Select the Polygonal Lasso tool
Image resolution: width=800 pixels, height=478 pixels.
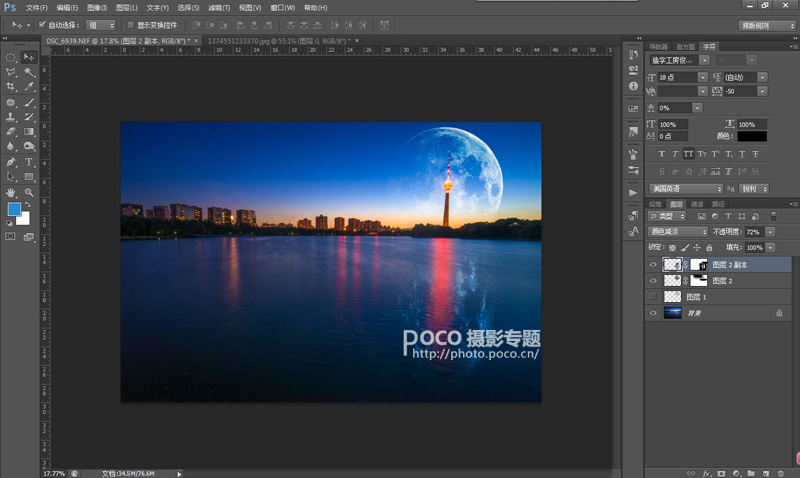pos(11,72)
